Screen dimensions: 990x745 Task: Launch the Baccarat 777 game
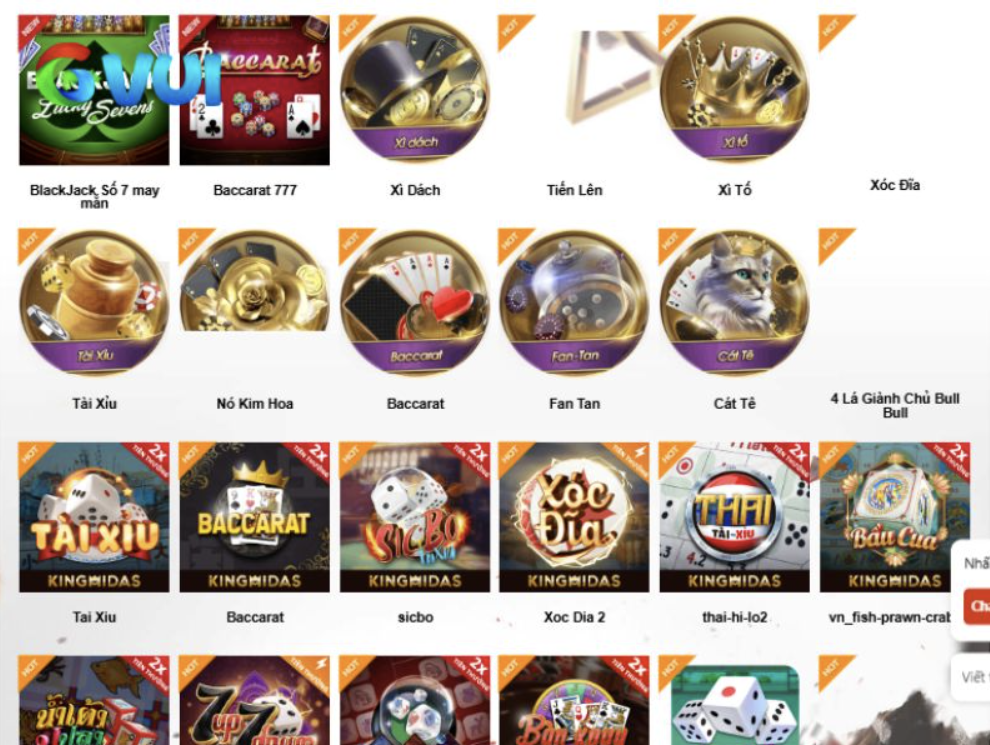coord(254,90)
